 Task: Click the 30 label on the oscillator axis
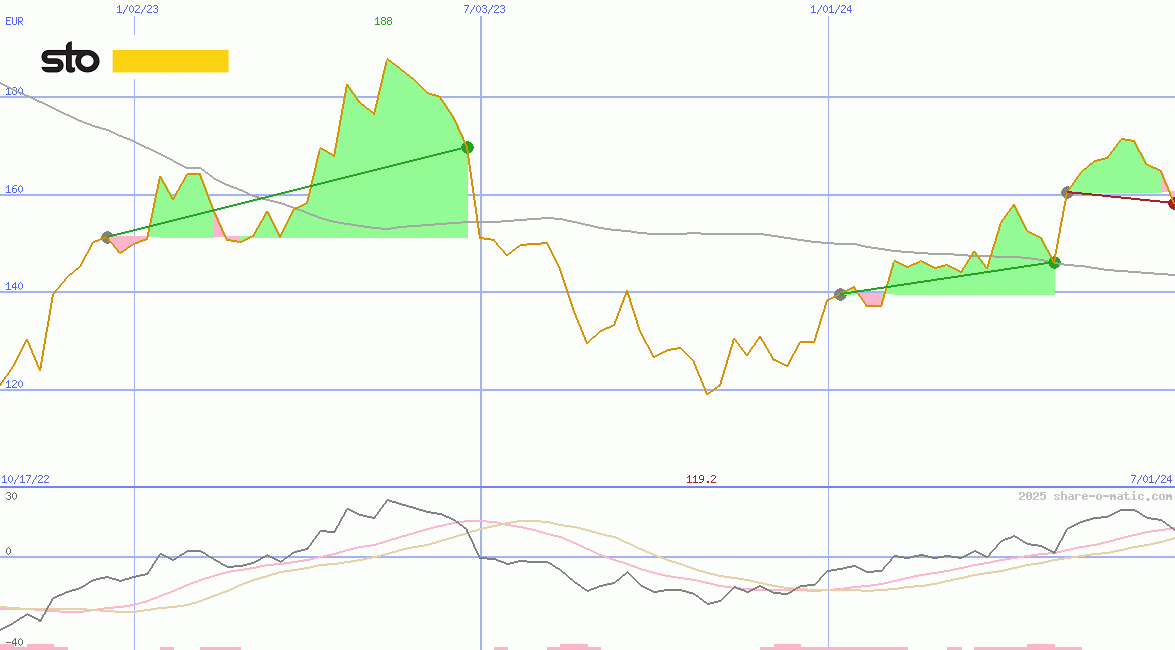coord(11,496)
